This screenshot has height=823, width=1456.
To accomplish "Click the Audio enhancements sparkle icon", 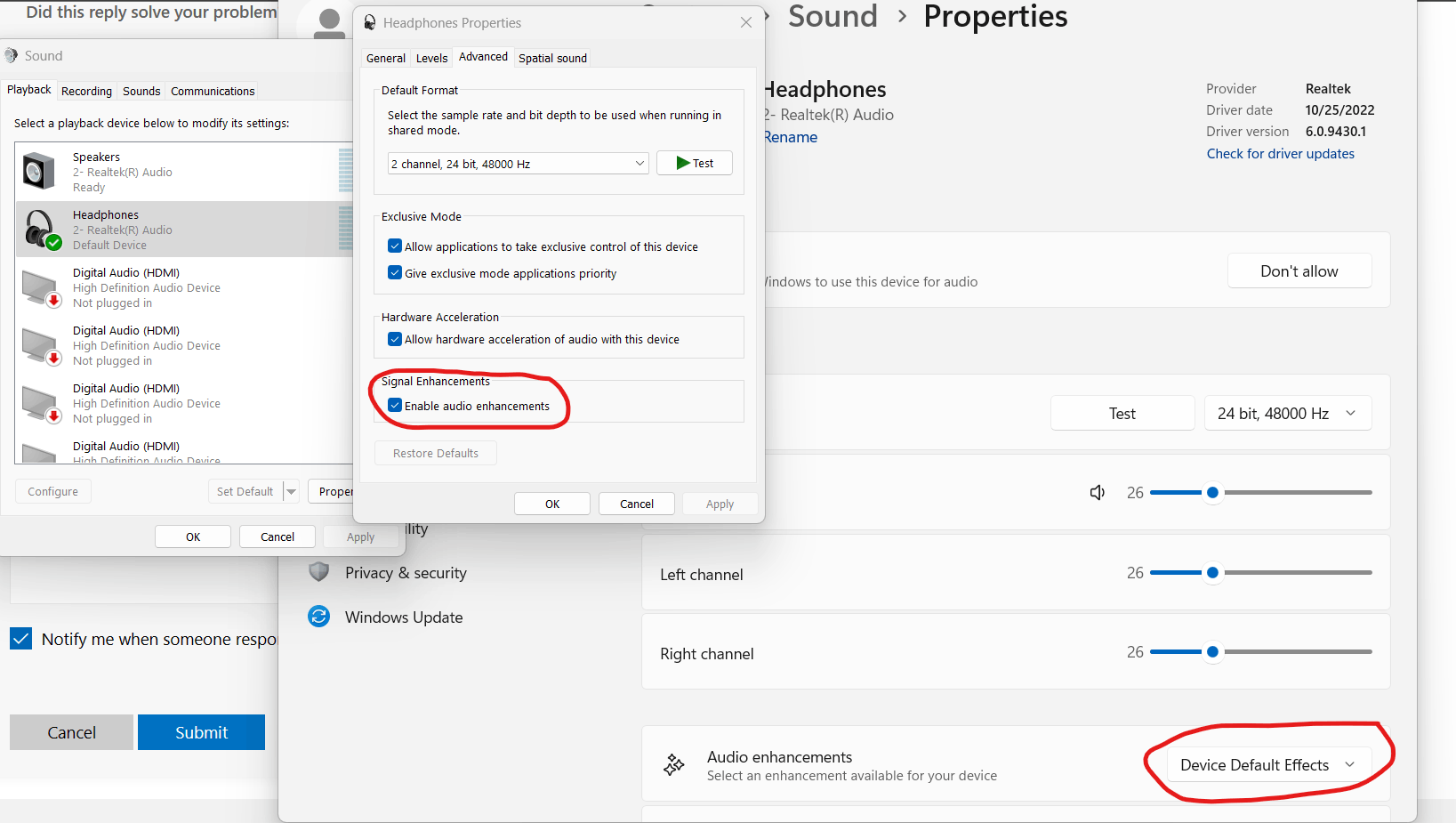I will click(x=674, y=764).
